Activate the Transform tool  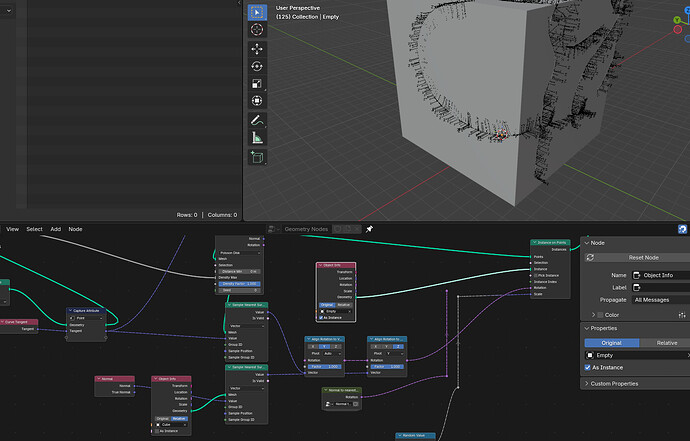(x=257, y=101)
